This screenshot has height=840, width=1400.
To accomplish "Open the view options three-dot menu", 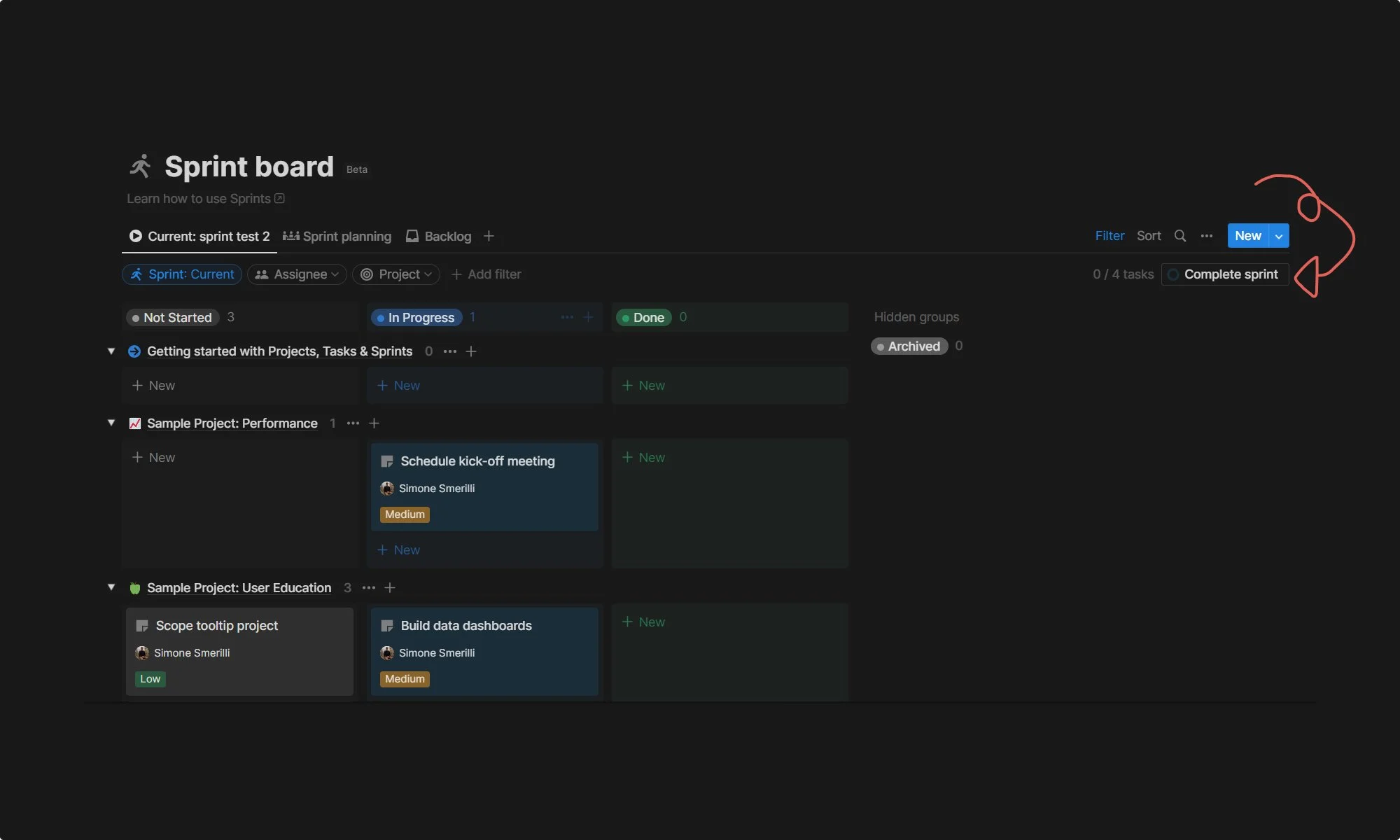I will [1207, 236].
